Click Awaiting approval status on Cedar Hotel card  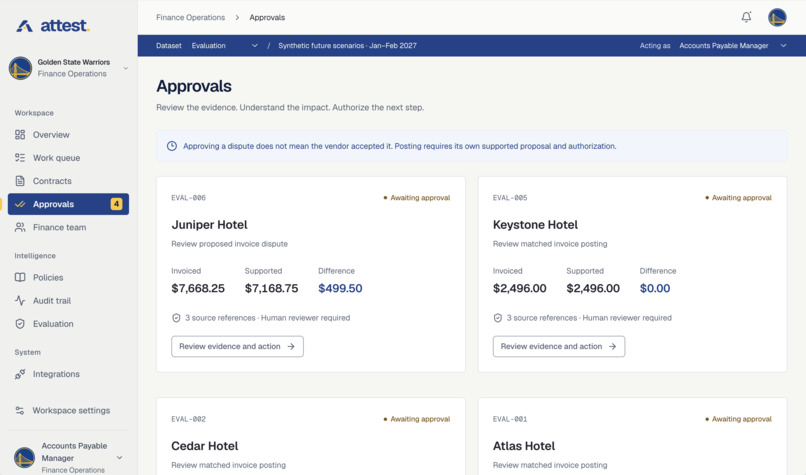coord(417,419)
